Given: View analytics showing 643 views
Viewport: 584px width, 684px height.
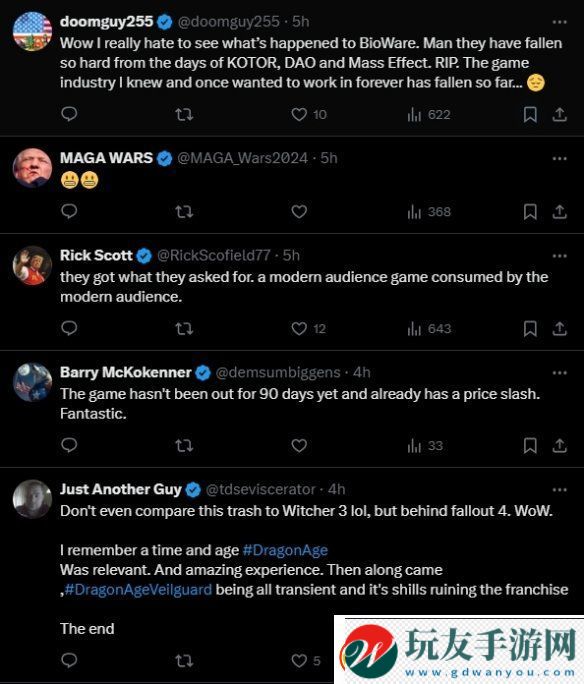Looking at the screenshot, I should [x=429, y=328].
